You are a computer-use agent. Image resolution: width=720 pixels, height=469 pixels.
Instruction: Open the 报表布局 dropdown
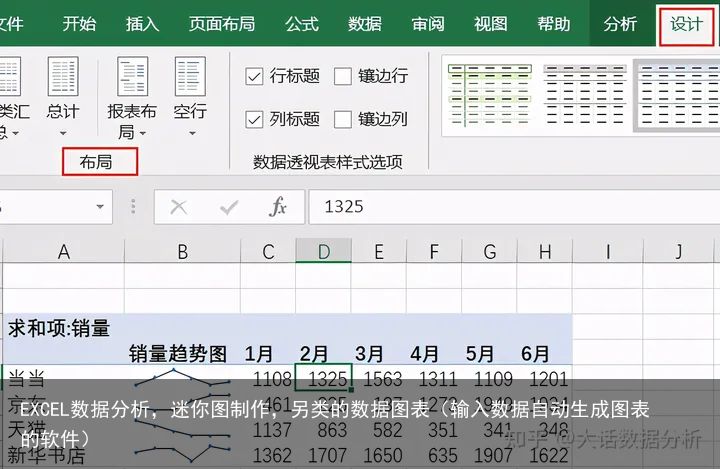pos(143,133)
